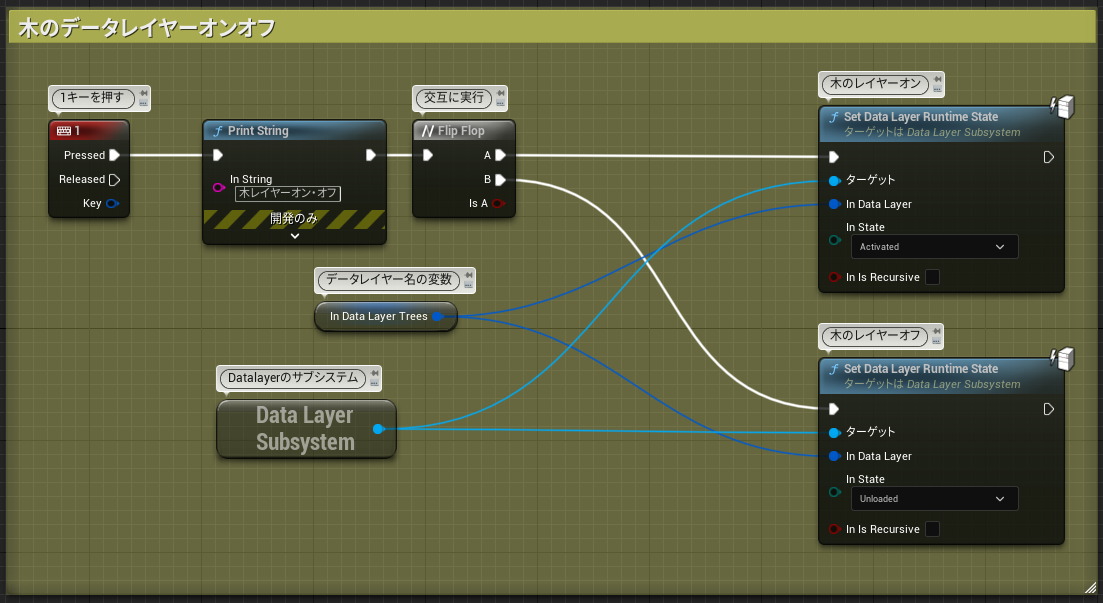The height and width of the screenshot is (603, 1103).
Task: Toggle pin on the 交互に実行 comment bubble
Action: (500, 93)
